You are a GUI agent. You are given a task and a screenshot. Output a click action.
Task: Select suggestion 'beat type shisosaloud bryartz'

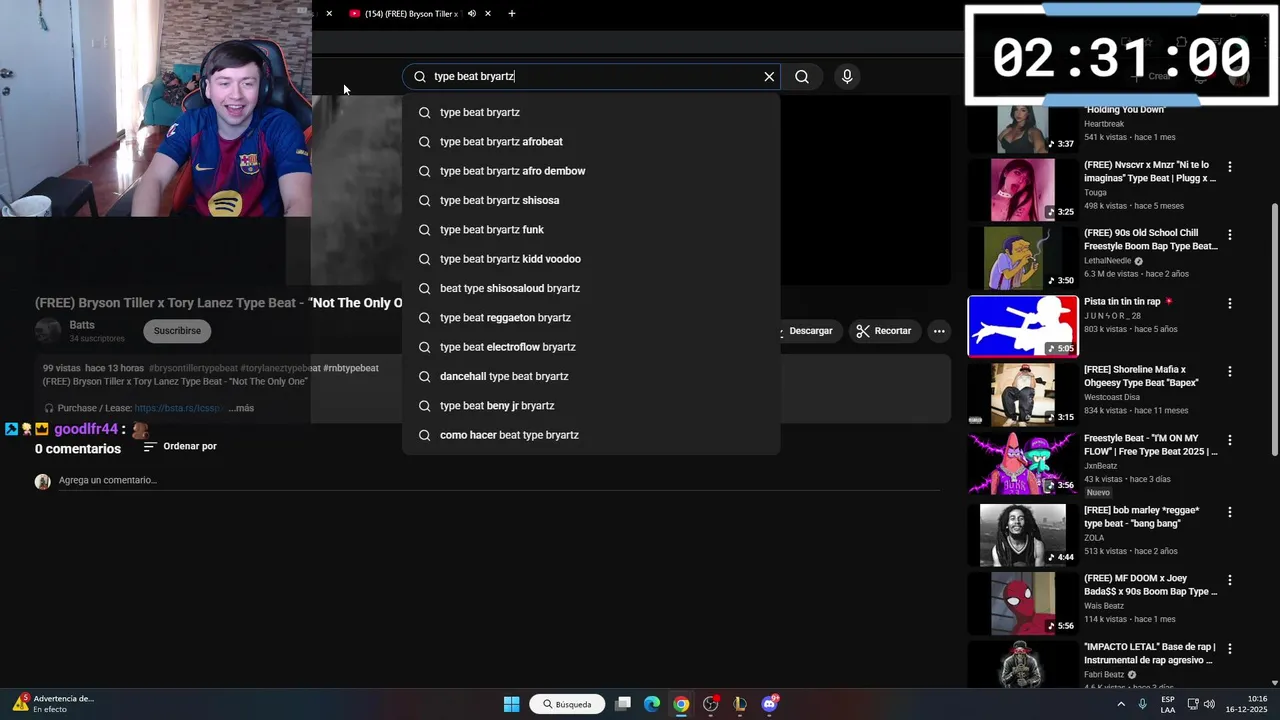[x=591, y=288]
